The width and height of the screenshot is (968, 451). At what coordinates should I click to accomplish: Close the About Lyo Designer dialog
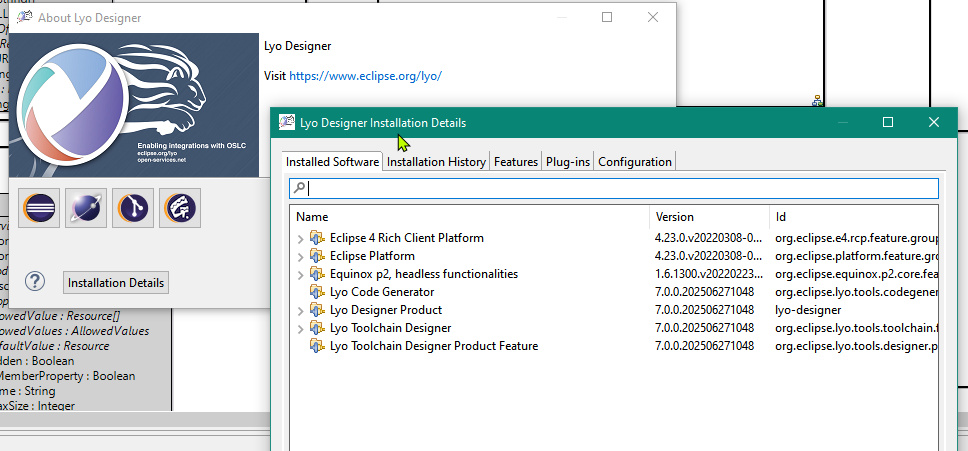point(653,17)
